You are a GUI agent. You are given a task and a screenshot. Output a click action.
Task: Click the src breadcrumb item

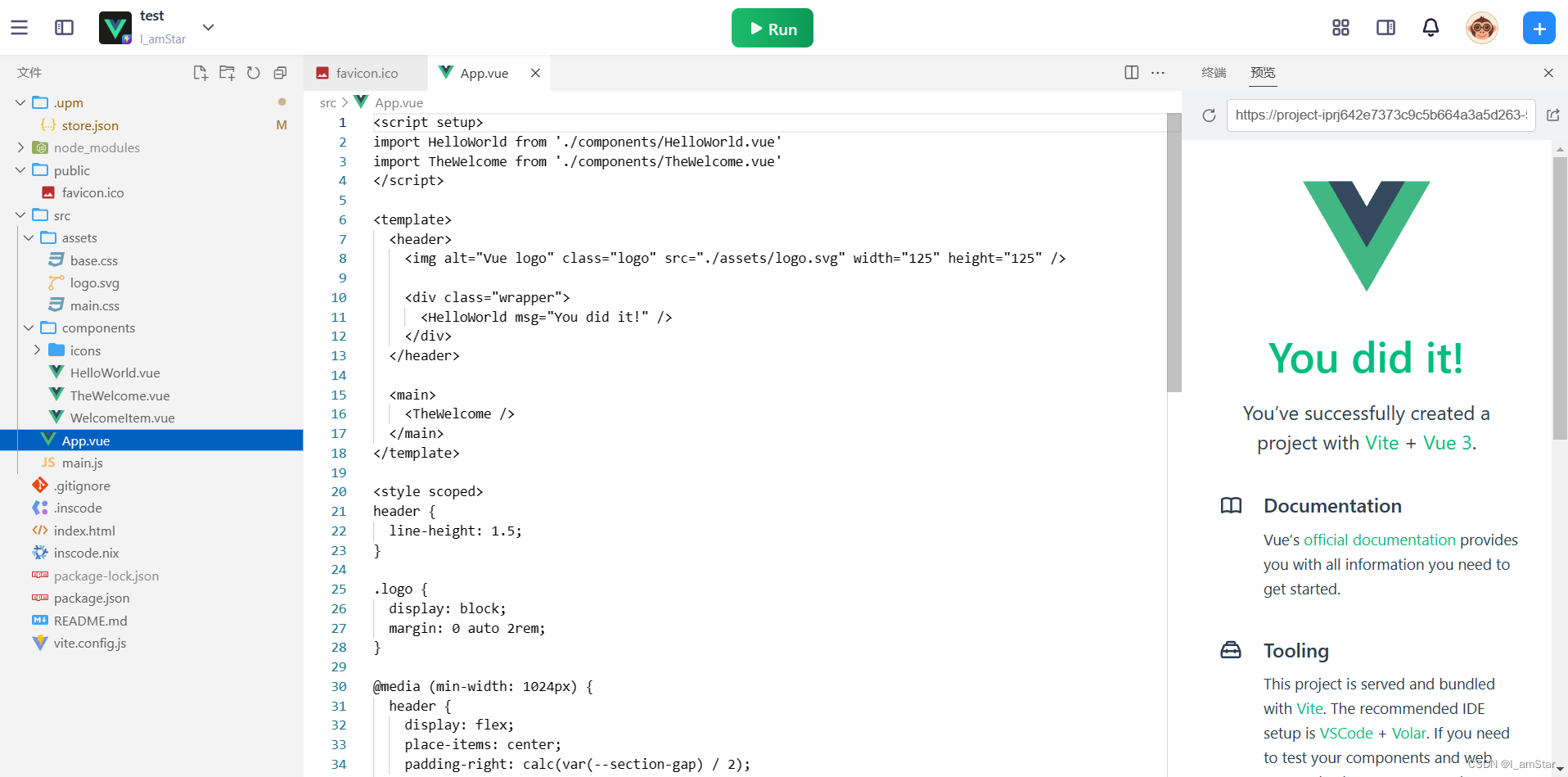[x=328, y=102]
